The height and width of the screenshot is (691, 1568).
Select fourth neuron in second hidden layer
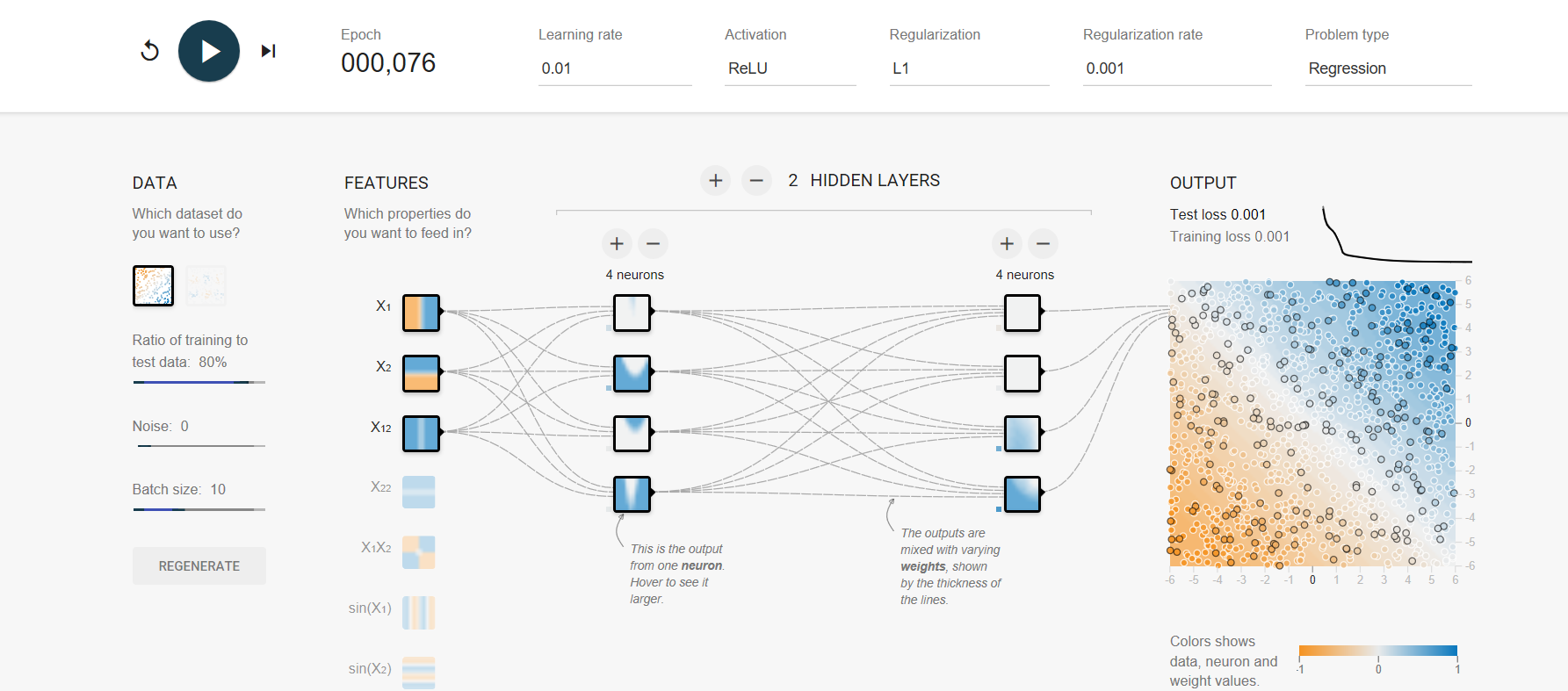(1022, 494)
